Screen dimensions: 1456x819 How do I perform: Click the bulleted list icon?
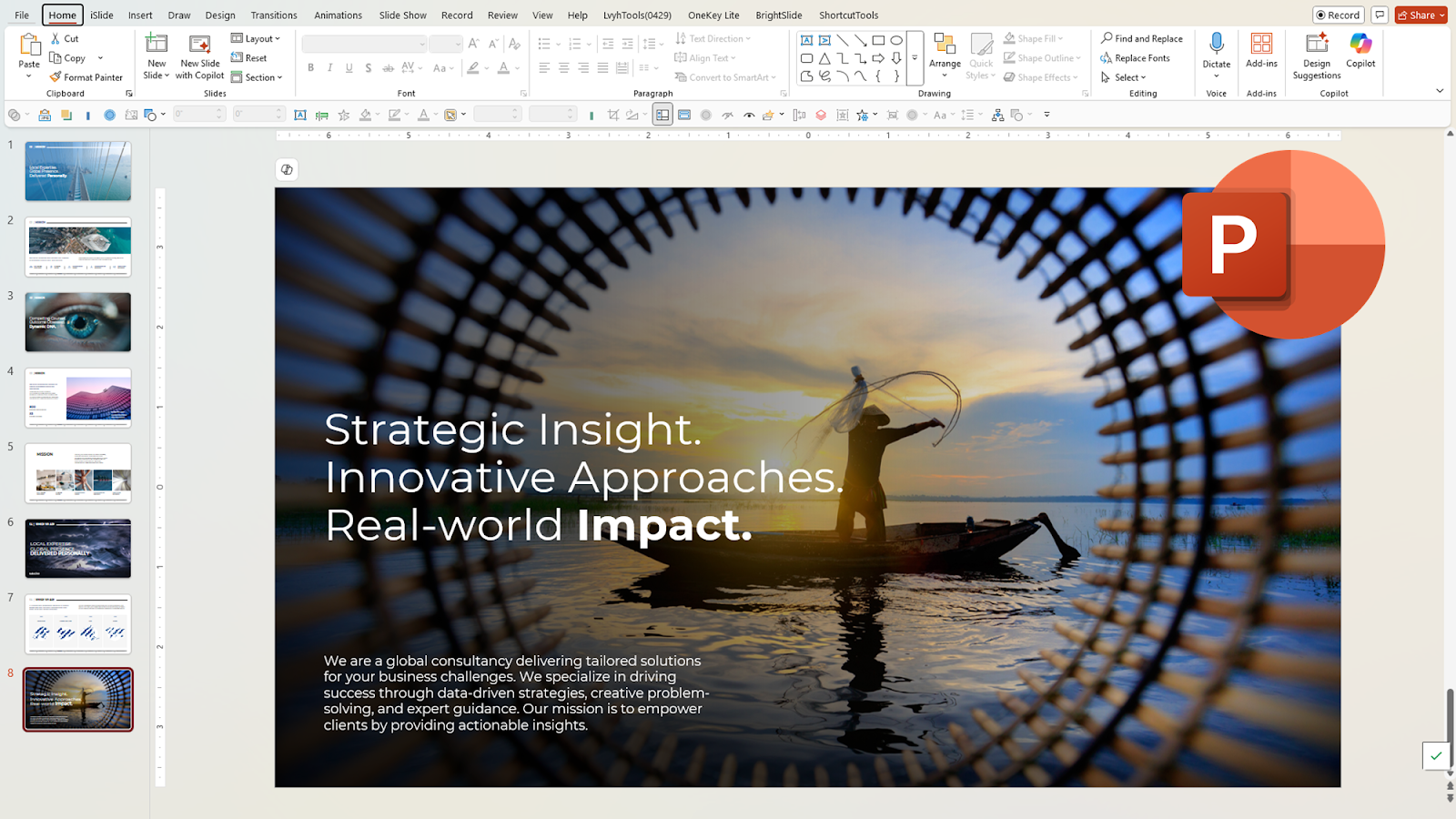pyautogui.click(x=544, y=43)
